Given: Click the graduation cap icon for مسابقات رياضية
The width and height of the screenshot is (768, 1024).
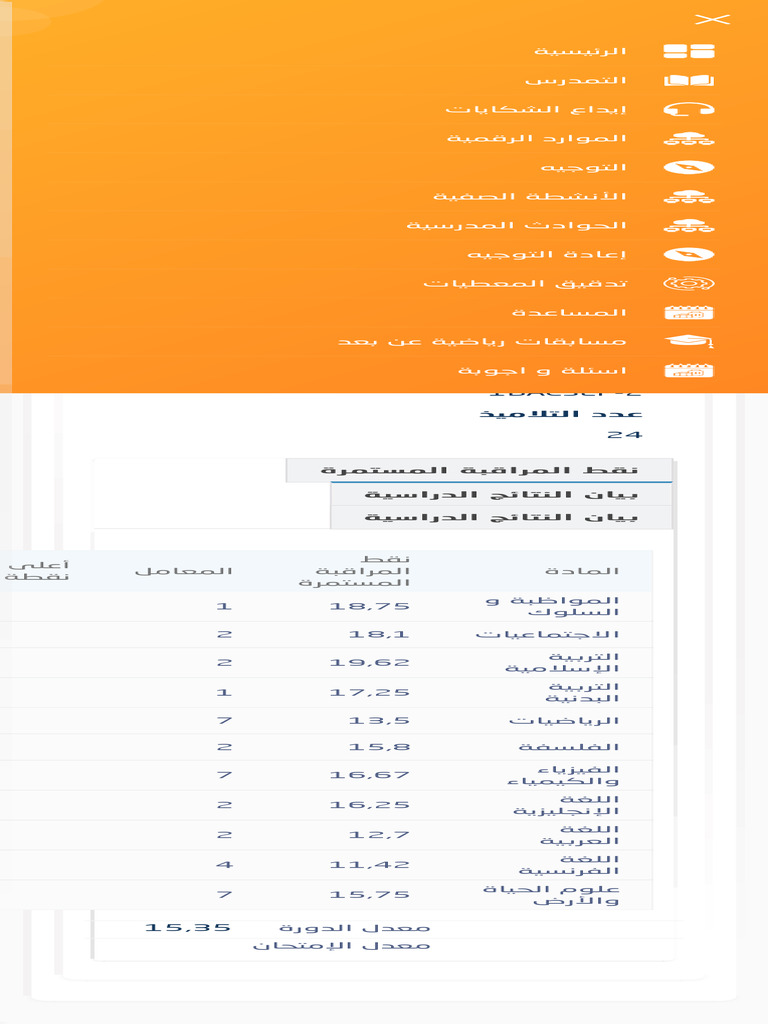Looking at the screenshot, I should pyautogui.click(x=689, y=341).
